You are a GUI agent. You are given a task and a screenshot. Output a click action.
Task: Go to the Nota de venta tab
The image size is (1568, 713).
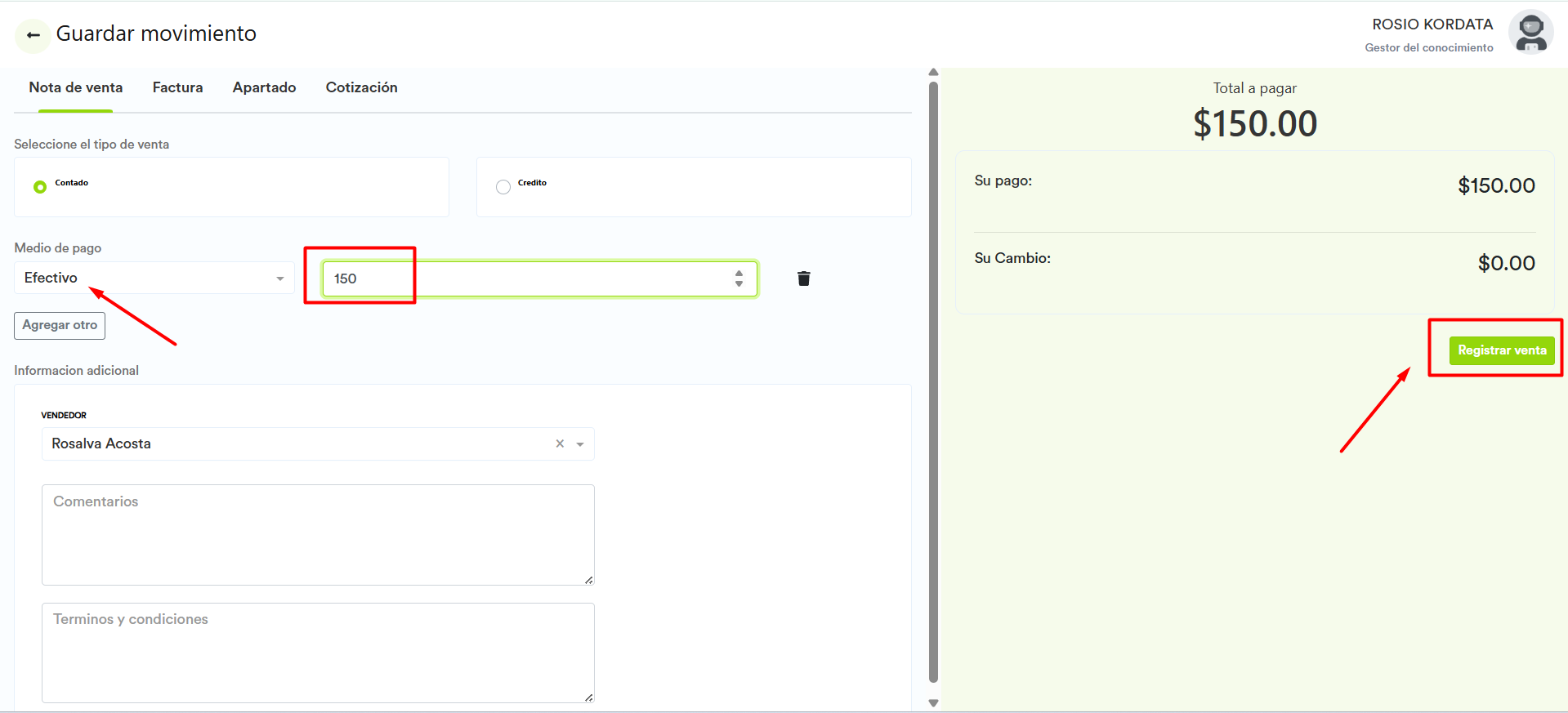tap(76, 87)
